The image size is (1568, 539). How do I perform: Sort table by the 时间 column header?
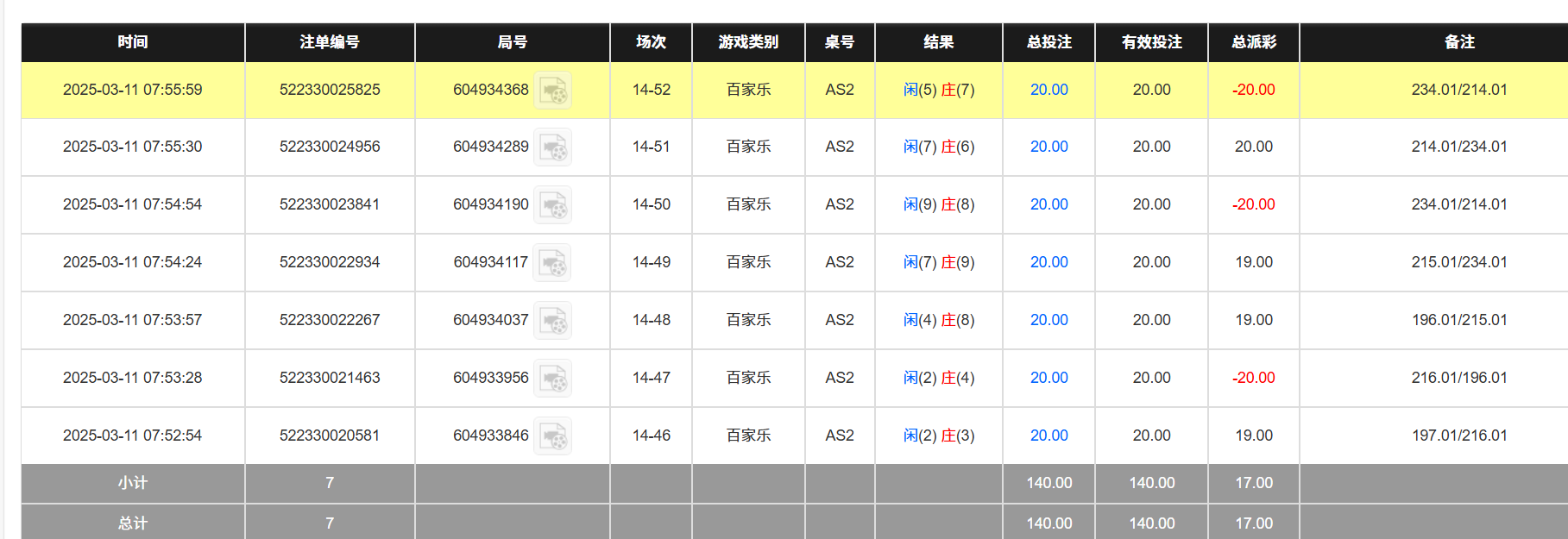click(x=131, y=42)
